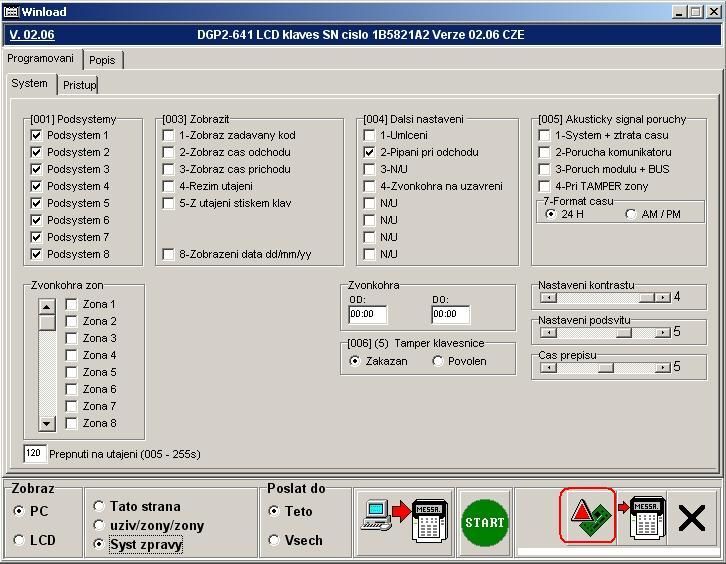Choose LCD in Zobraz group
This screenshot has height=564, width=726.
tap(19, 540)
